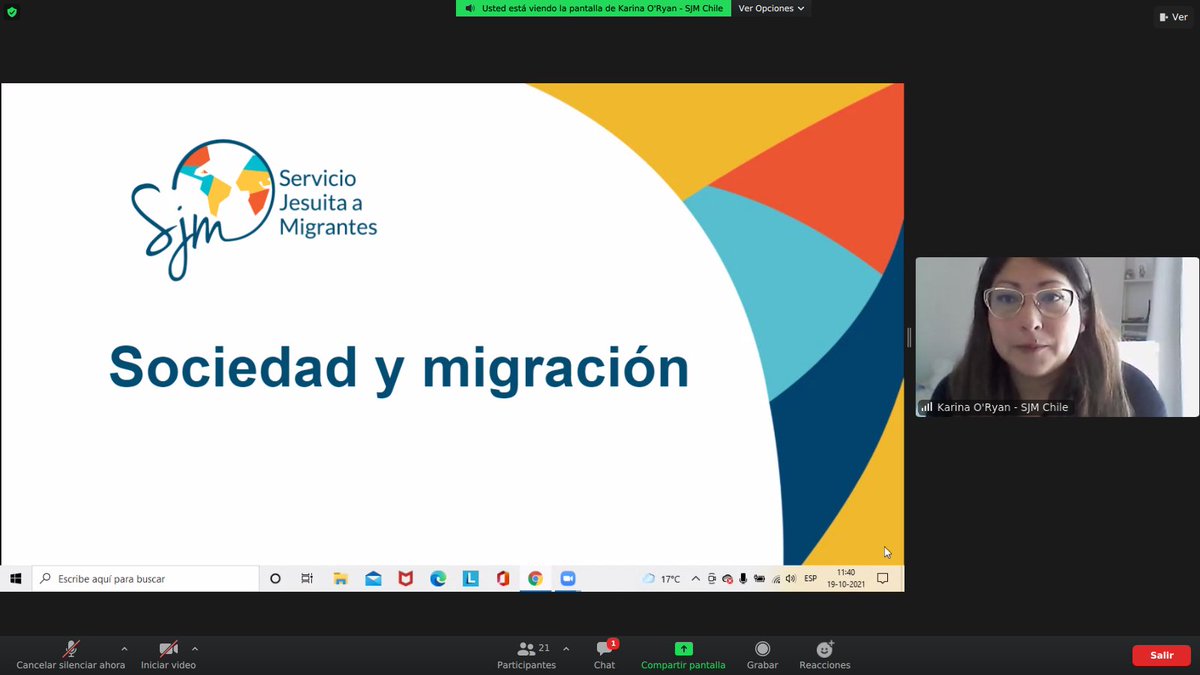Image resolution: width=1200 pixels, height=675 pixels.
Task: Open Reacciones emoji menu
Action: (x=825, y=656)
